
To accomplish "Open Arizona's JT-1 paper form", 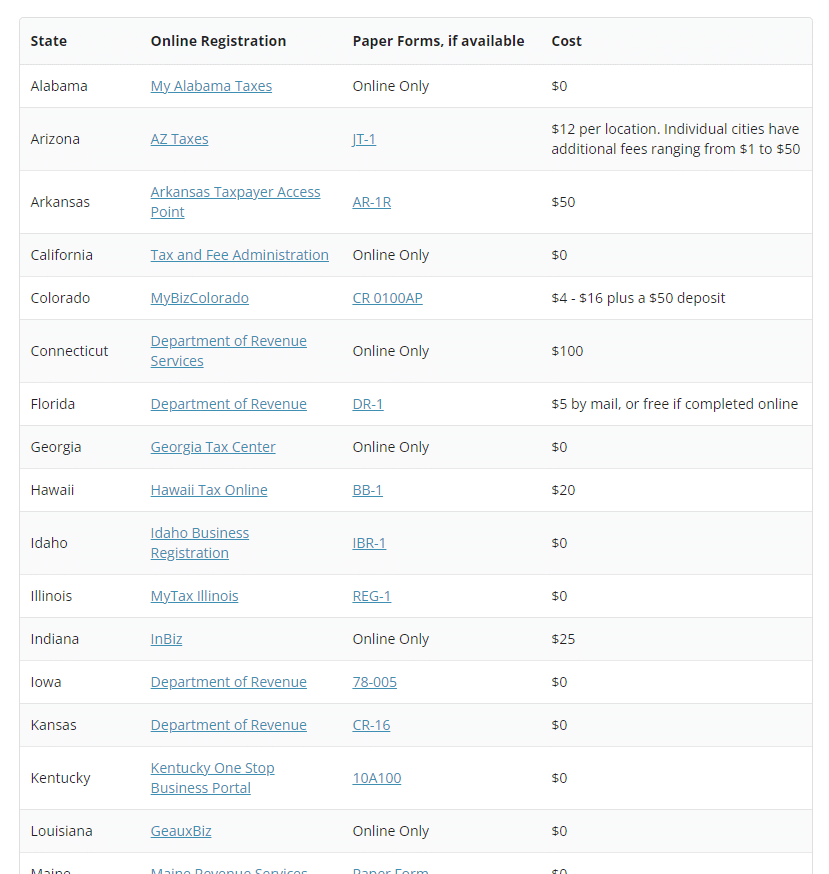I will [364, 139].
